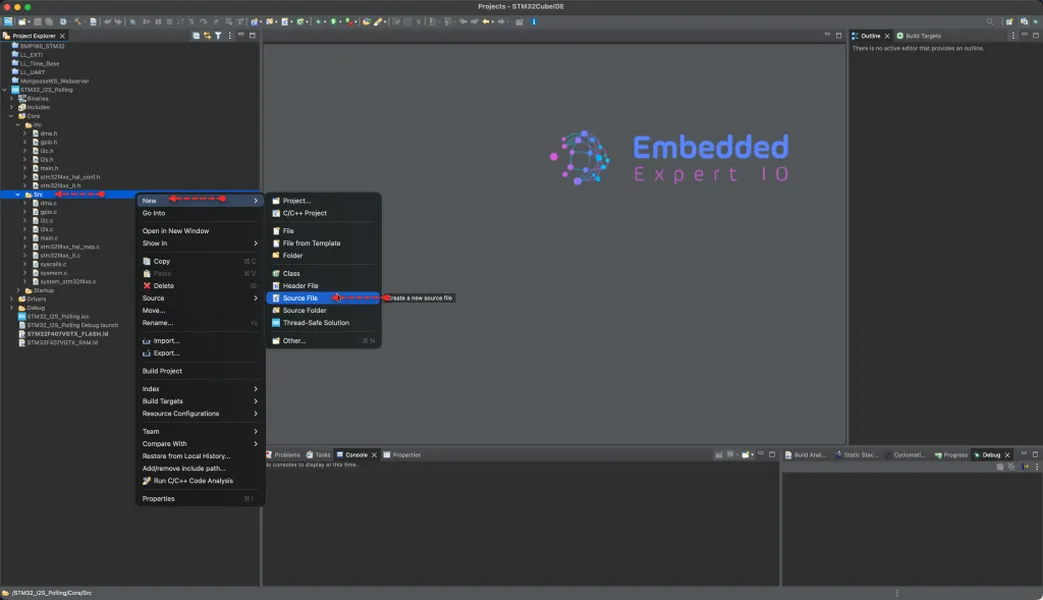Click Delete in the context menu
This screenshot has height=600, width=1043.
pyautogui.click(x=200, y=286)
